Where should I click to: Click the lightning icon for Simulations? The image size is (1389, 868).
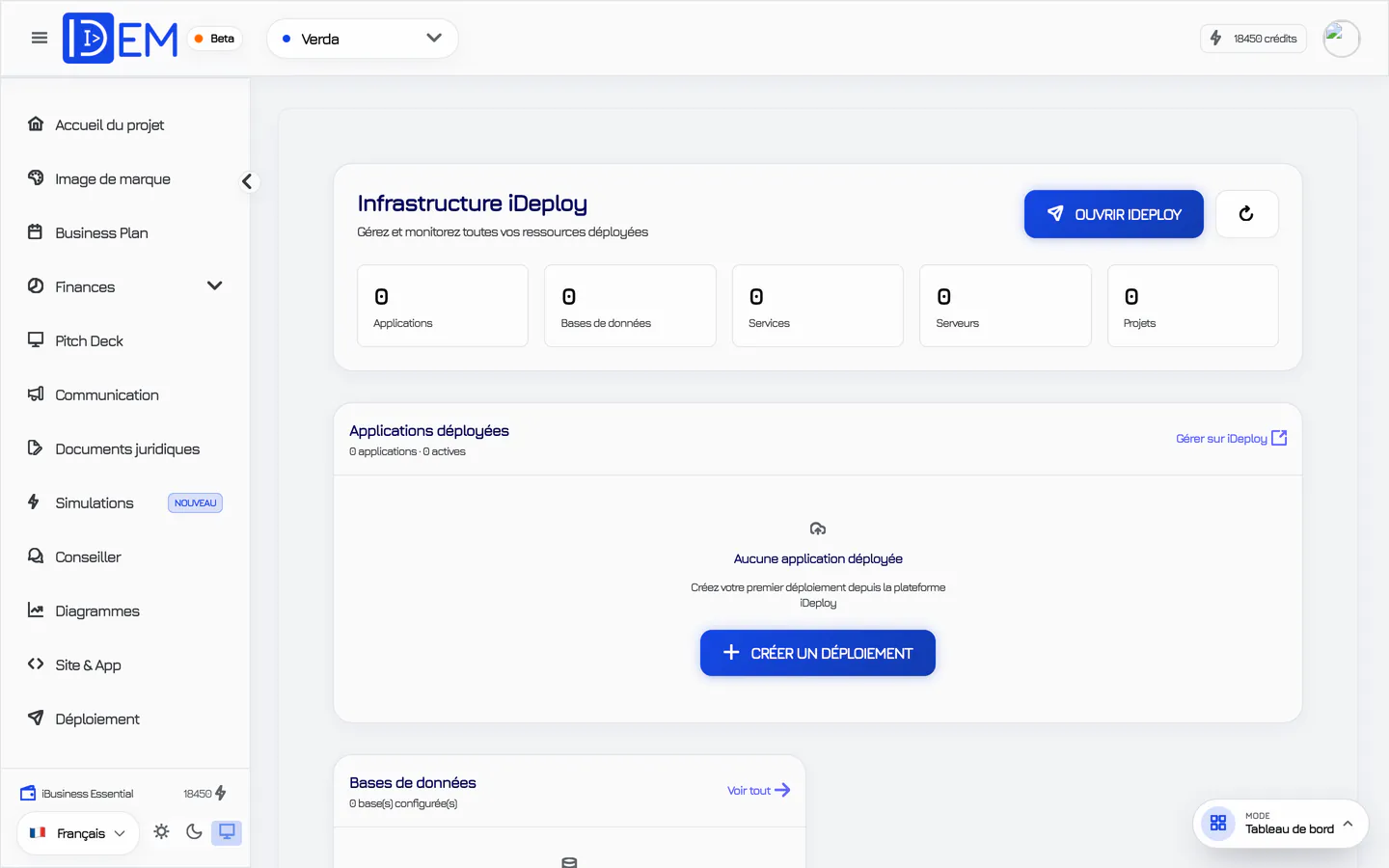coord(34,502)
